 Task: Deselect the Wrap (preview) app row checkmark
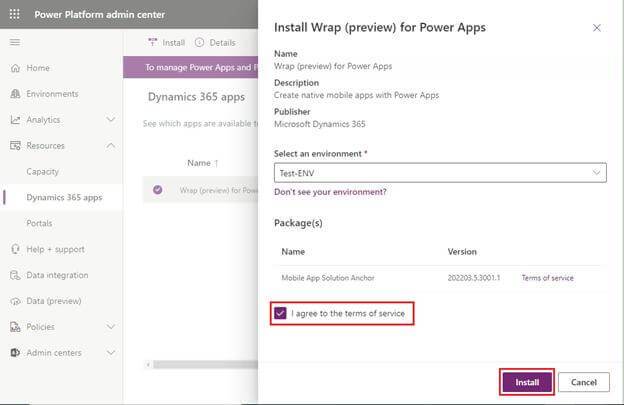click(x=158, y=189)
